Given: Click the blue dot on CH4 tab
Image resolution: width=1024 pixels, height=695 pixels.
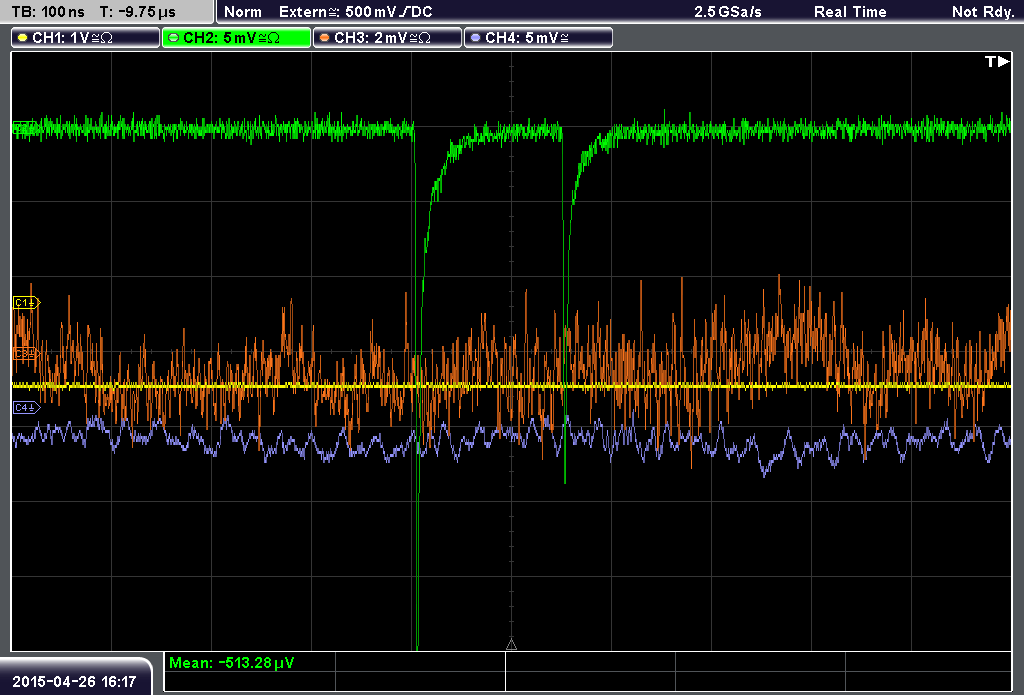Looking at the screenshot, I should 475,38.
